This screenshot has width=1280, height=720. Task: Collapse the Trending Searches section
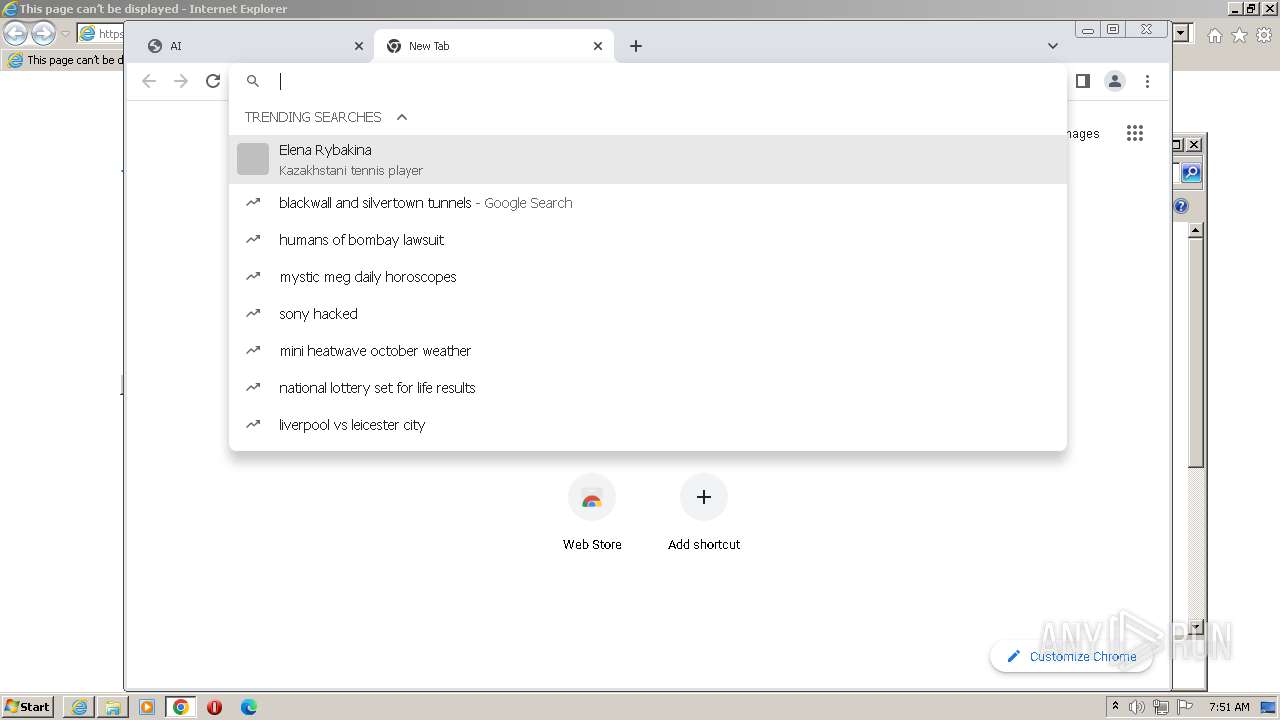tap(402, 117)
